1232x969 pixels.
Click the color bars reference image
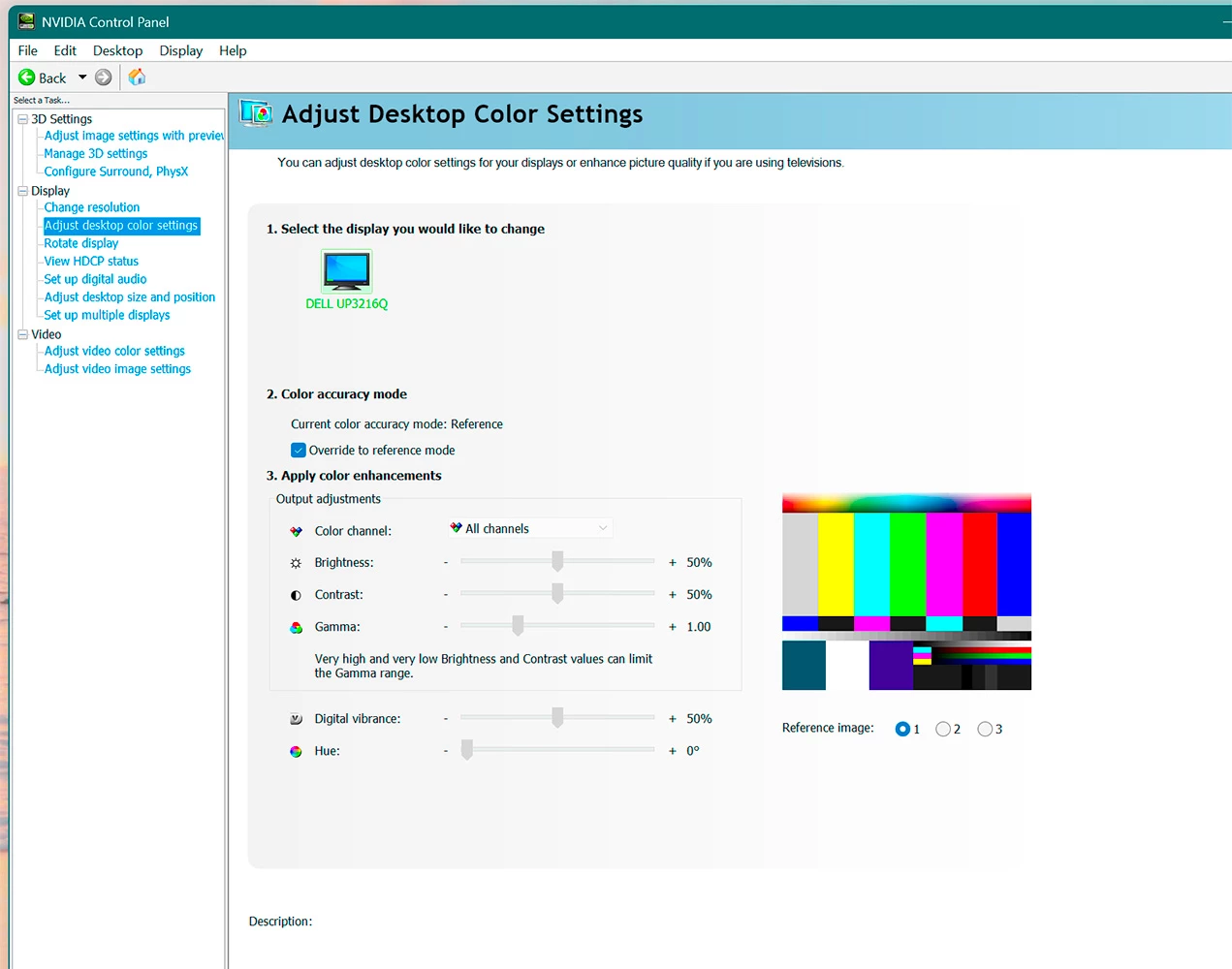point(906,592)
